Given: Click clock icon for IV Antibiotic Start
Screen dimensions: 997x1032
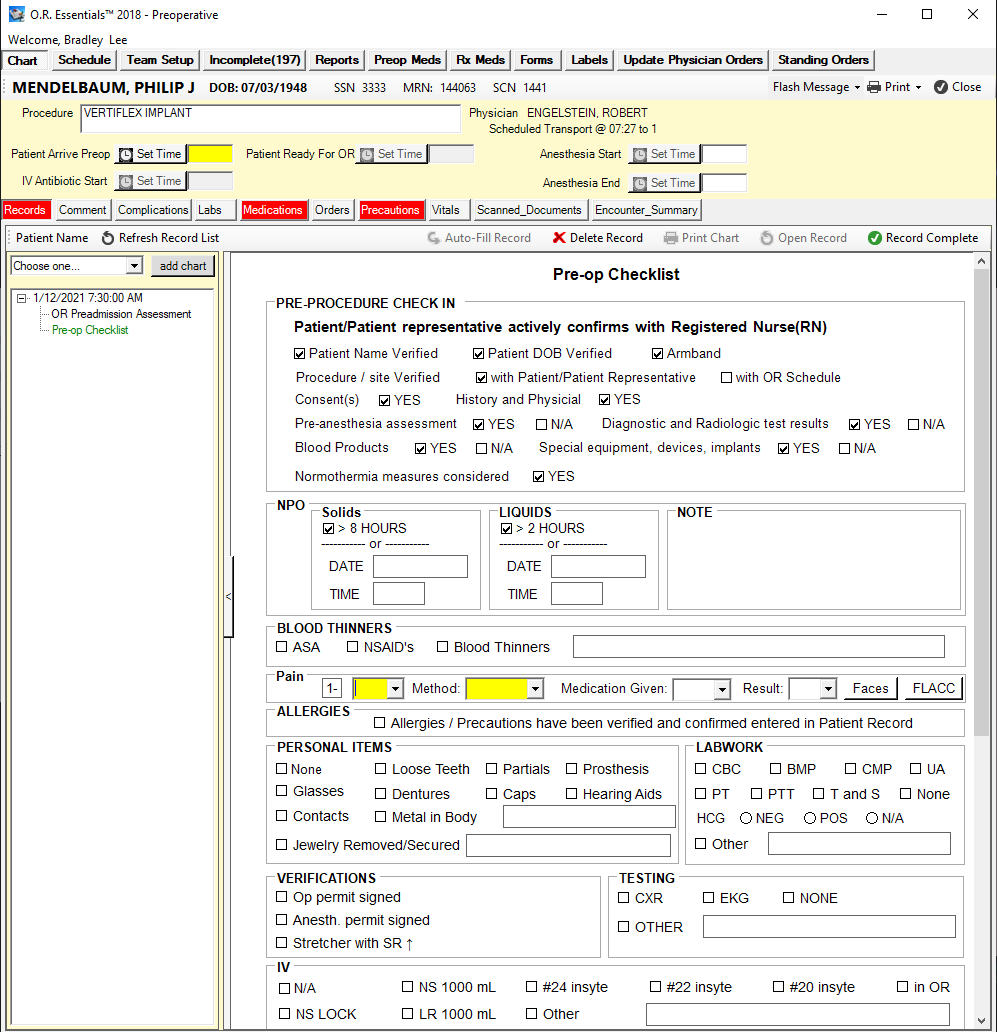Looking at the screenshot, I should [126, 182].
